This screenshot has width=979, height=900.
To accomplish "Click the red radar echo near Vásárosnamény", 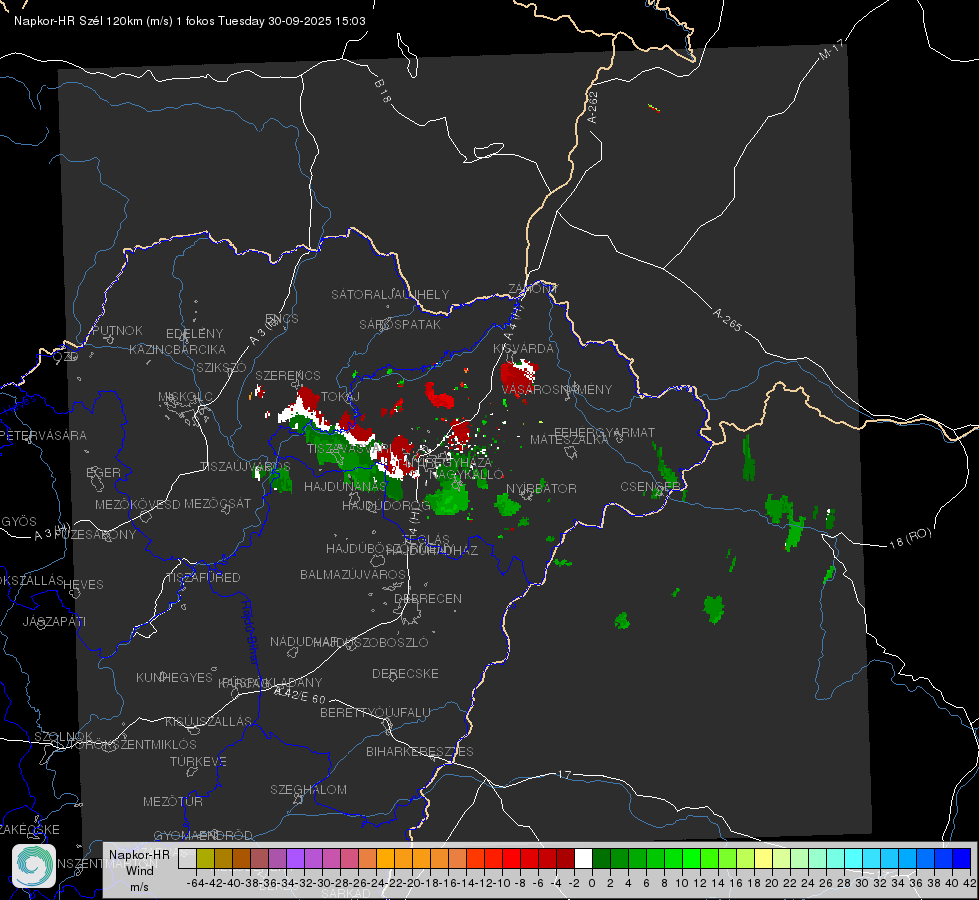I will [x=517, y=377].
